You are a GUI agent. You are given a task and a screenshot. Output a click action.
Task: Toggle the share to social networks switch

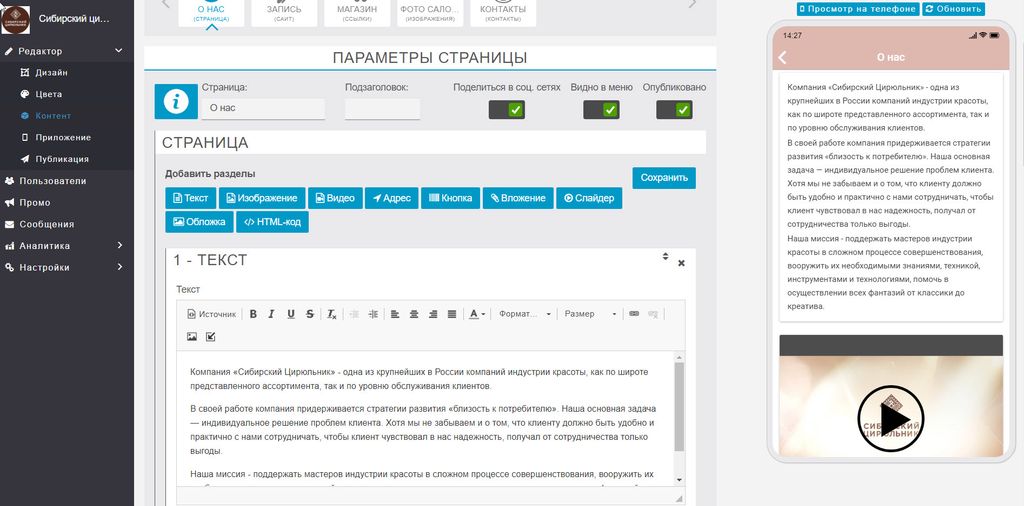pos(506,110)
